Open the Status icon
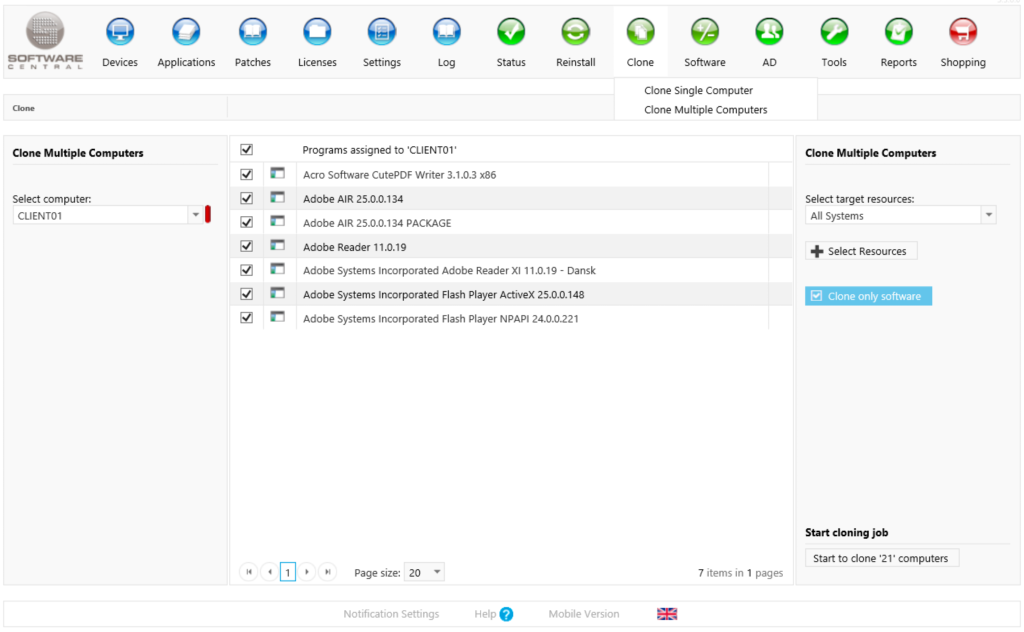 [x=511, y=32]
